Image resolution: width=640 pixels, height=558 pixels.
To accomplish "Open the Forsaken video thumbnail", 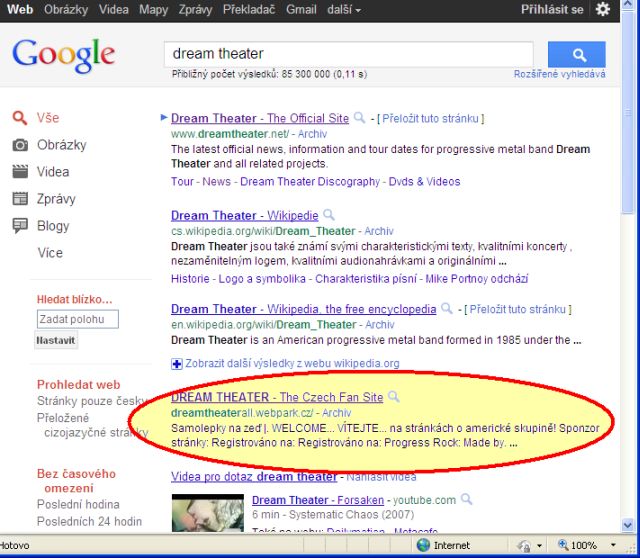I will pyautogui.click(x=207, y=512).
